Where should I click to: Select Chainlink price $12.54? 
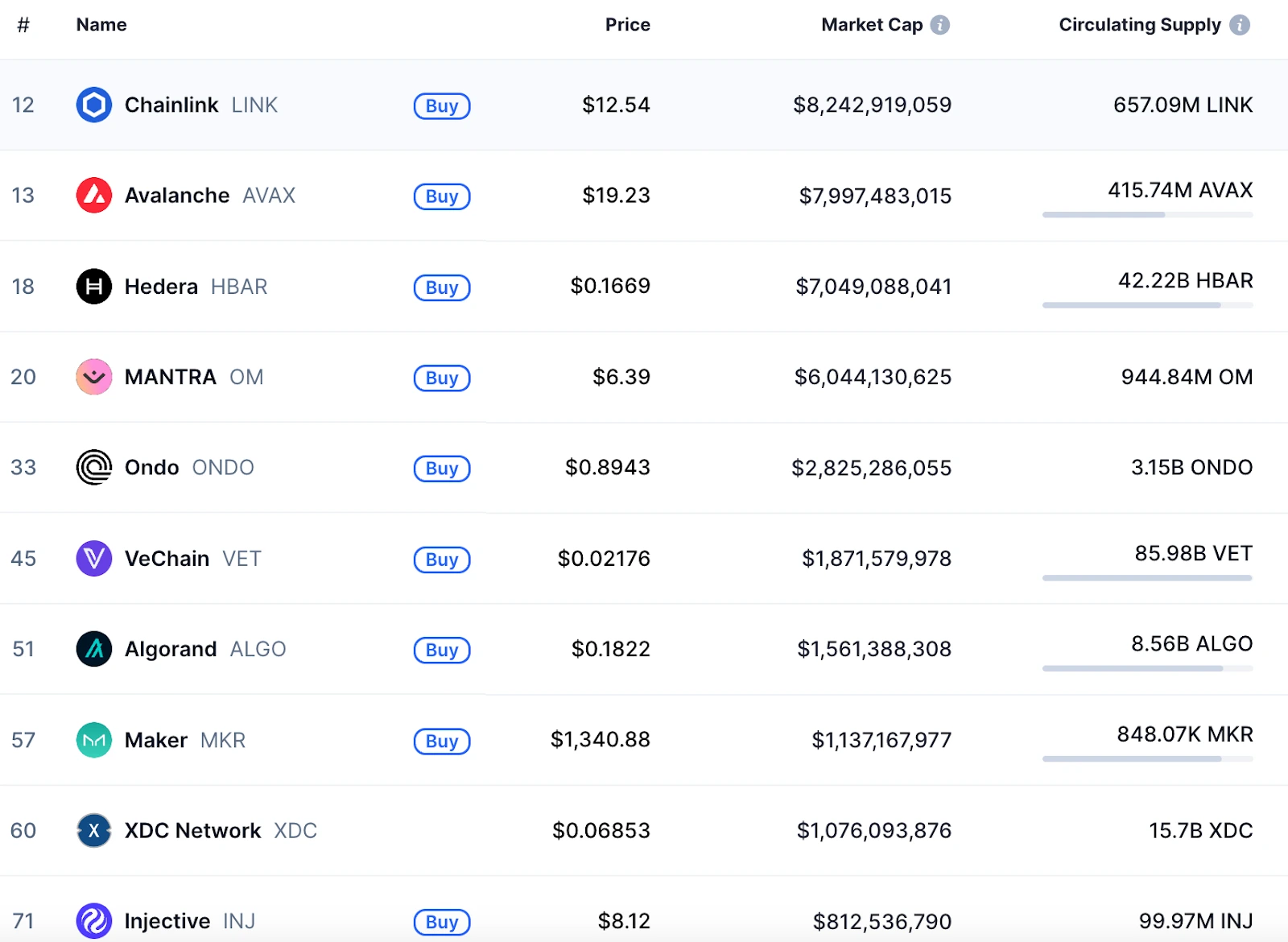point(616,105)
